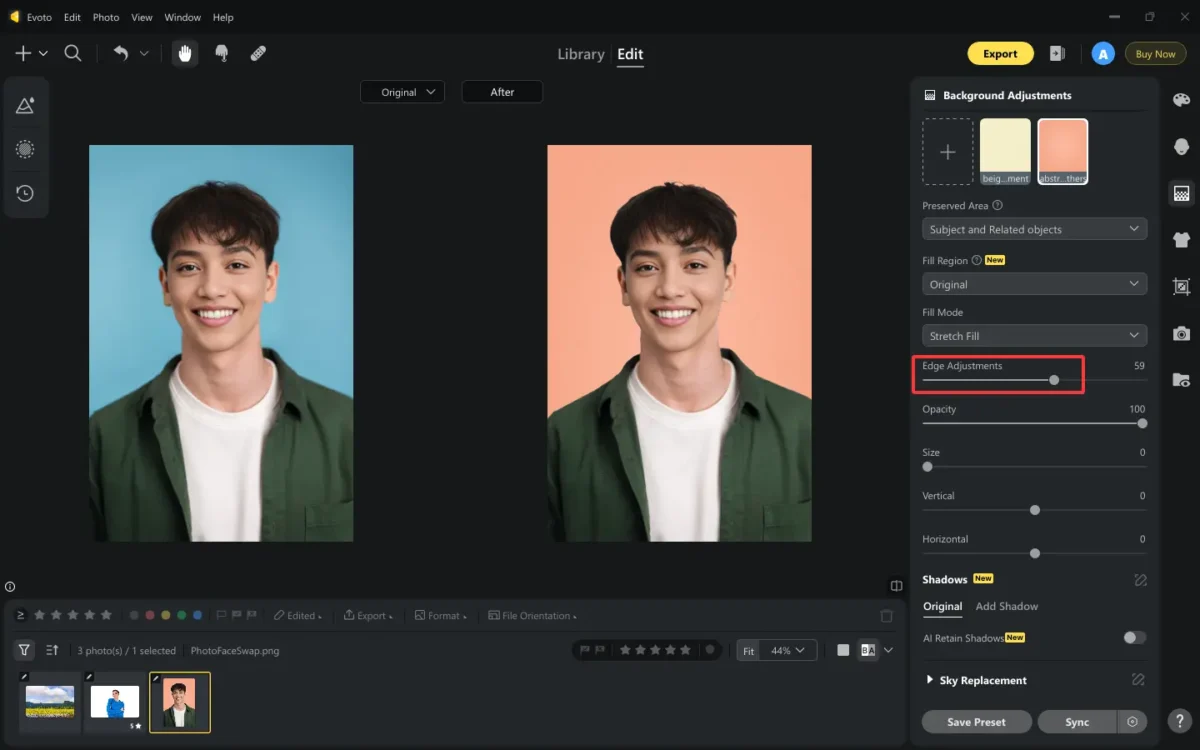The height and width of the screenshot is (750, 1200).
Task: Filter by red color label
Action: pyautogui.click(x=150, y=616)
